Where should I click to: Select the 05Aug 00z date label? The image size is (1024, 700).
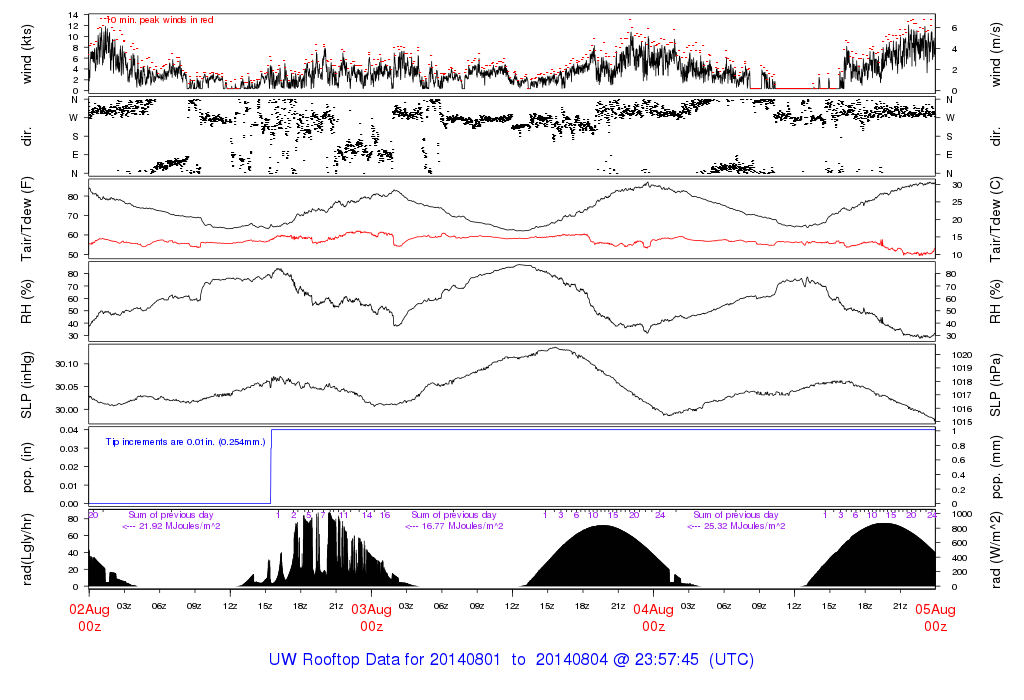click(x=935, y=617)
